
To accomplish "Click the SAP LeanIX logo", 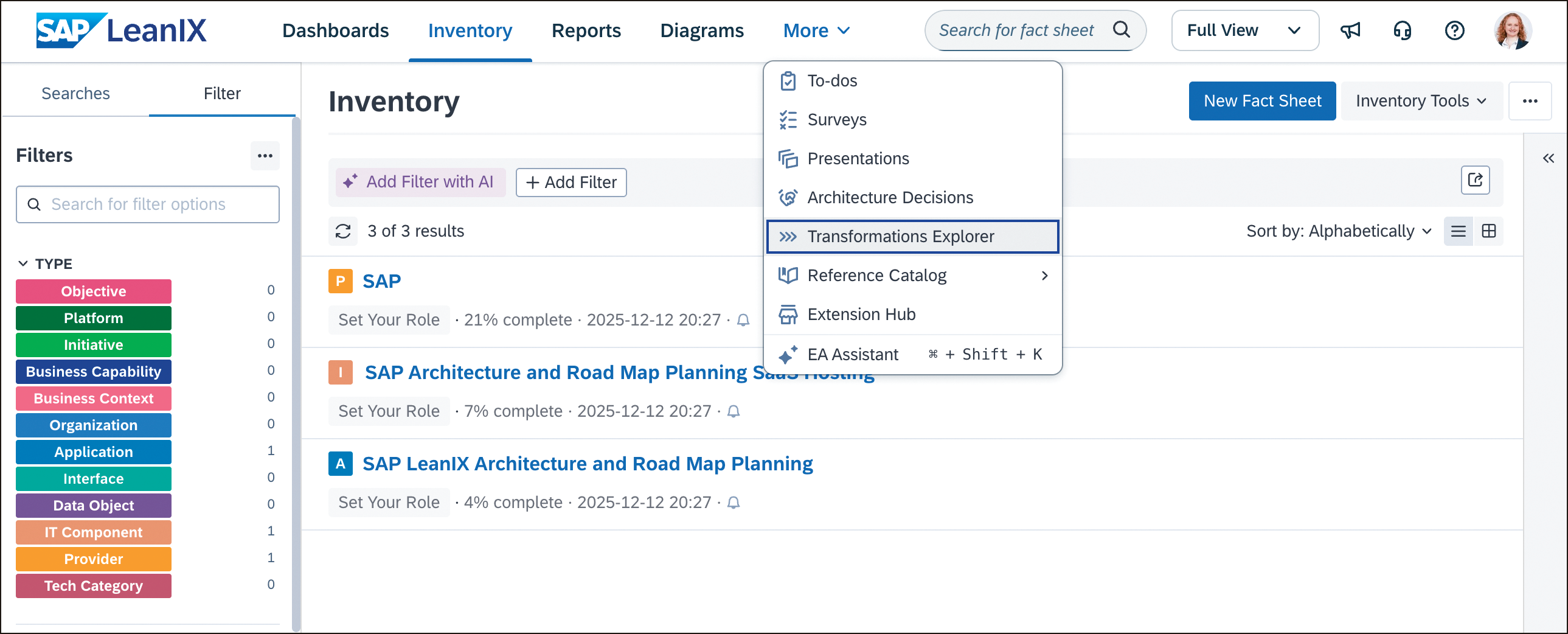I will (121, 30).
